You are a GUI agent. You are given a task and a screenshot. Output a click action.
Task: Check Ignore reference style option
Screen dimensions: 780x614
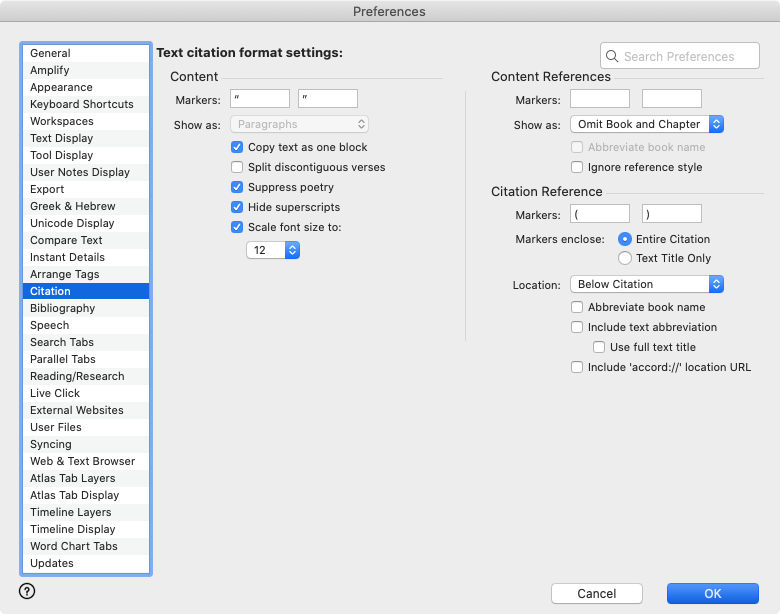pos(577,167)
